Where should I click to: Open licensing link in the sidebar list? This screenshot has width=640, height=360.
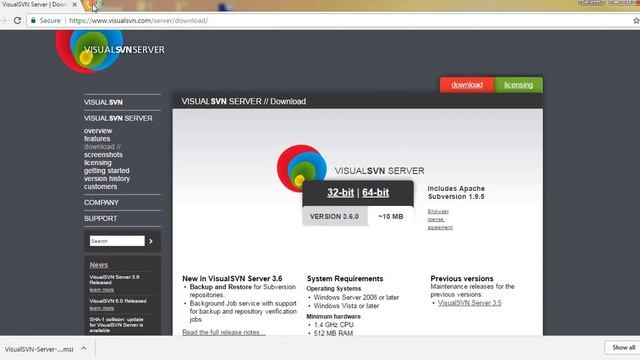[x=98, y=162]
